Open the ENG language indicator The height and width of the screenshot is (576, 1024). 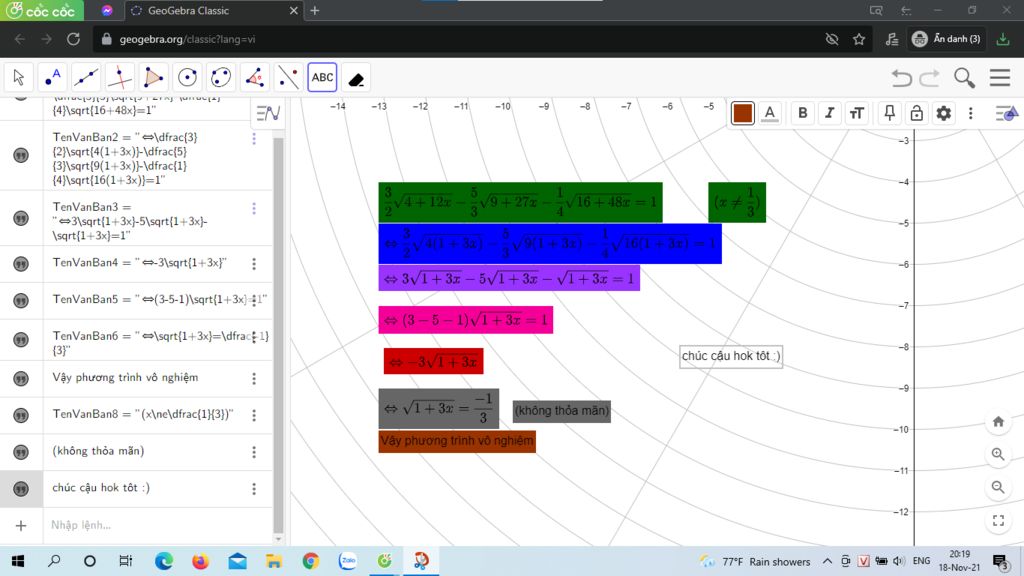tap(921, 561)
